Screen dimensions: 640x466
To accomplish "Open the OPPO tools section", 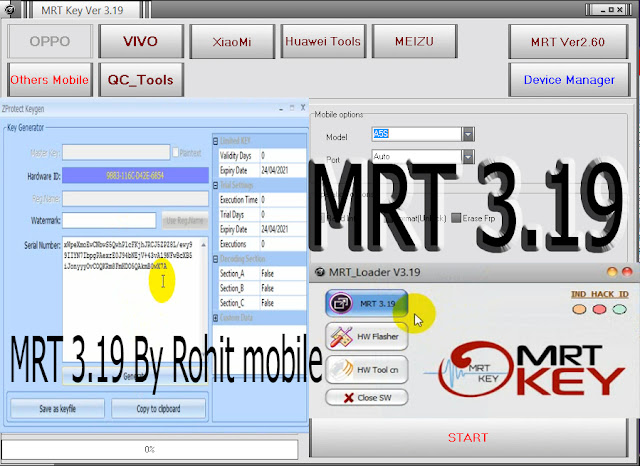I will click(50, 41).
